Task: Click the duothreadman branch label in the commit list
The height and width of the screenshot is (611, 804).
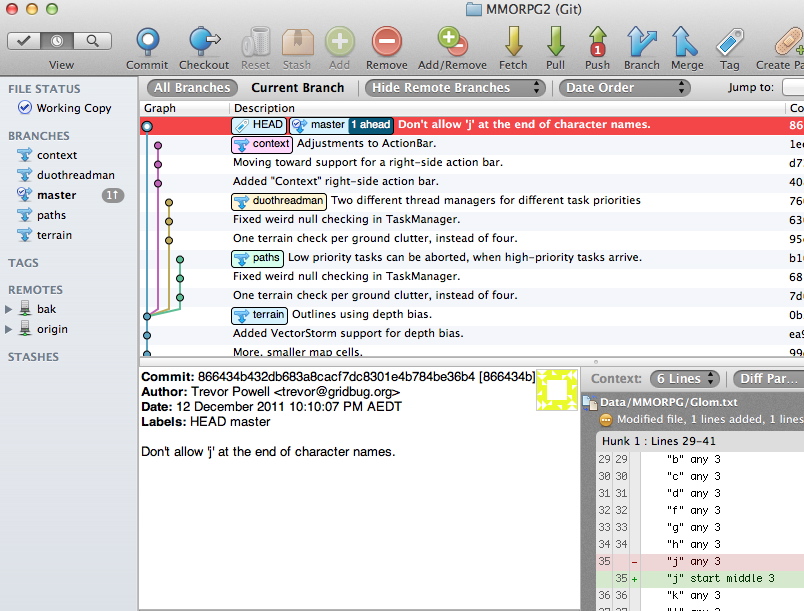Action: pyautogui.click(x=279, y=201)
